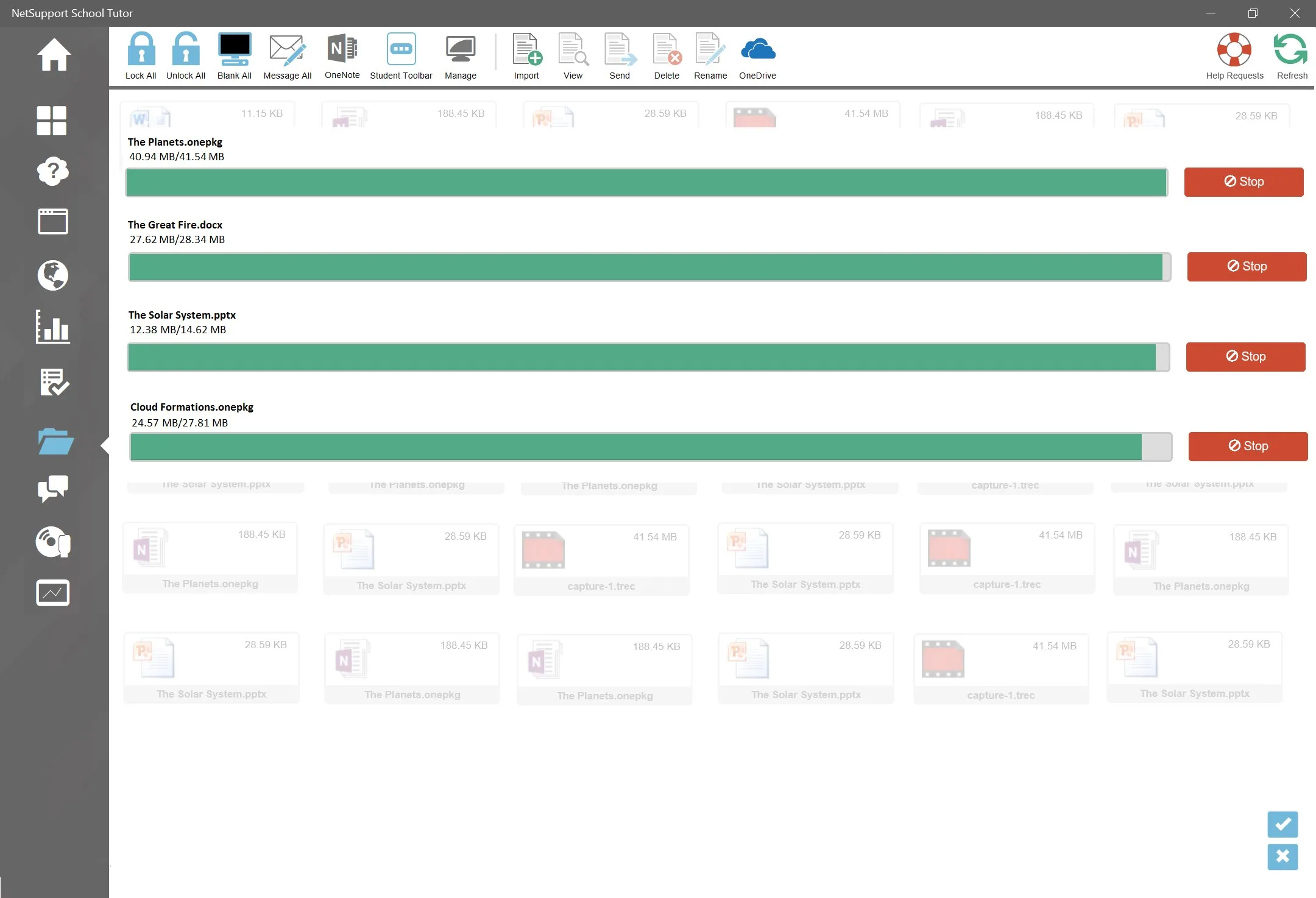Open the bar chart sidebar icon
The width and height of the screenshot is (1316, 898).
coord(53,327)
